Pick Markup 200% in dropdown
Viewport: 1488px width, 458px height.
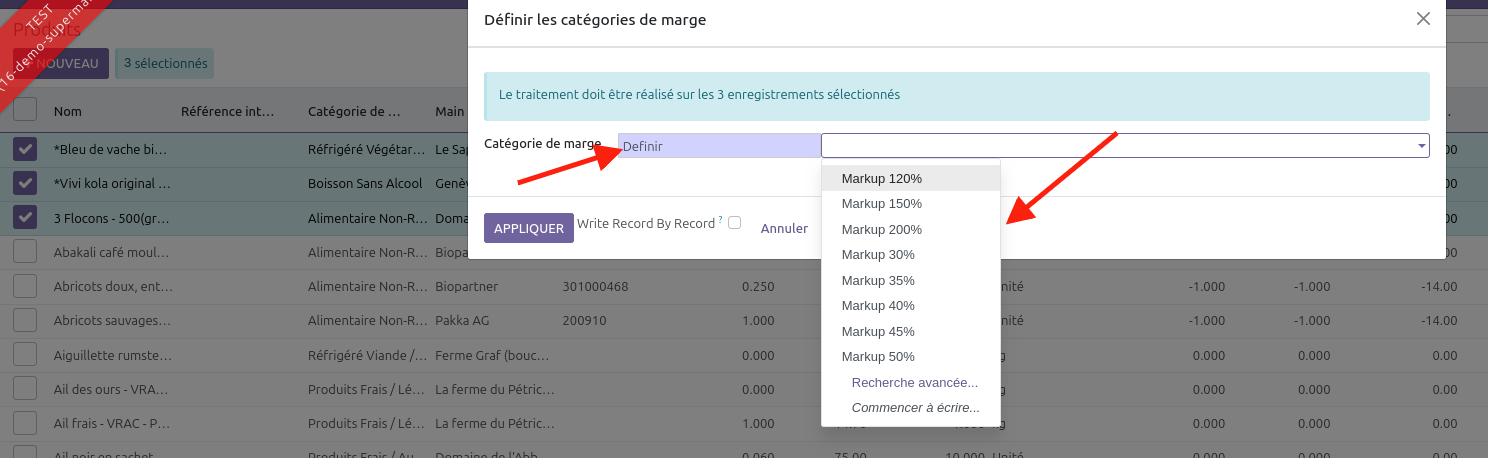[881, 229]
